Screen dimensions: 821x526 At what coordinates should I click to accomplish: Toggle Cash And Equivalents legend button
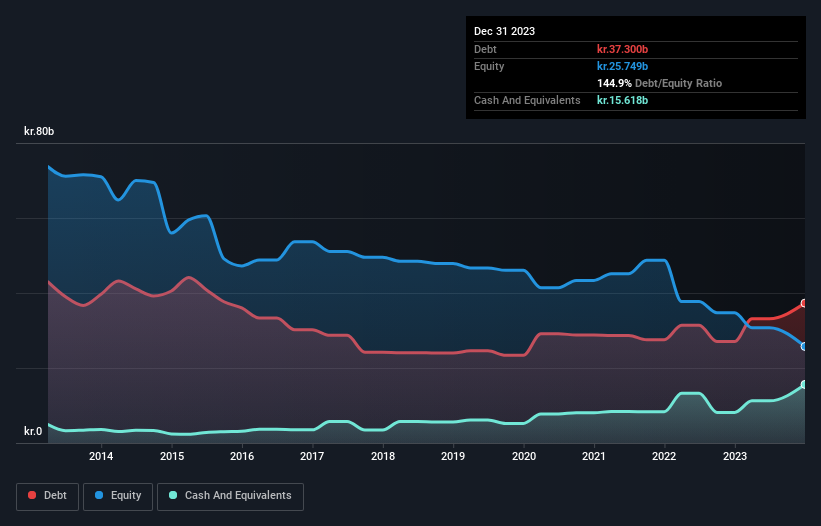pyautogui.click(x=230, y=496)
